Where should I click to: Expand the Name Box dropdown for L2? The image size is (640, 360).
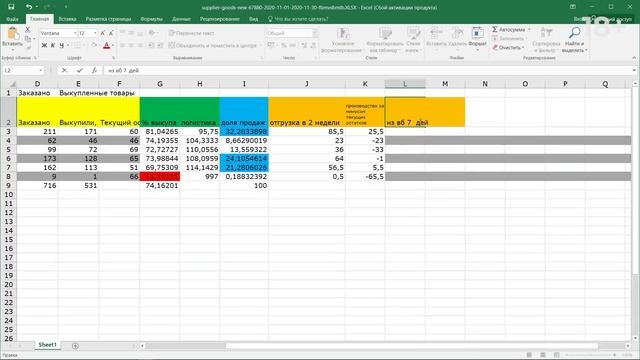[x=40, y=71]
